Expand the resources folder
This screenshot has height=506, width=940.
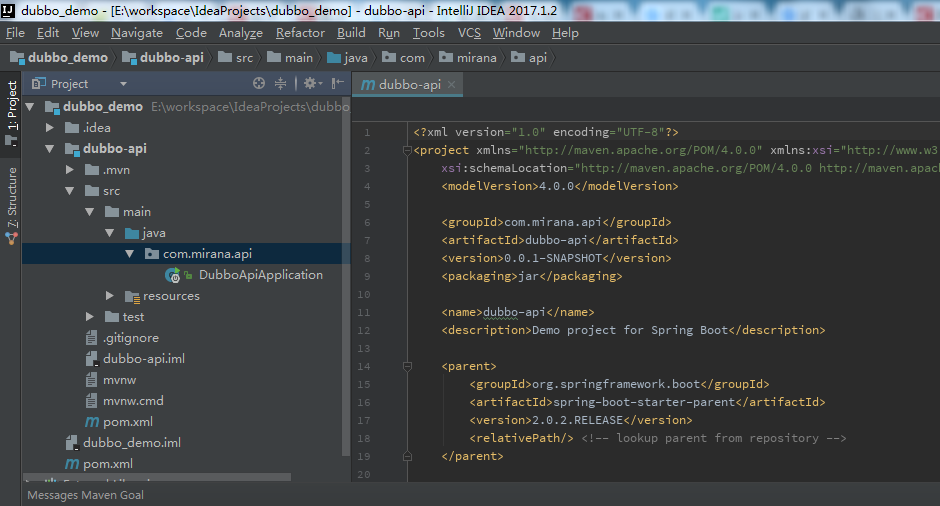point(109,296)
